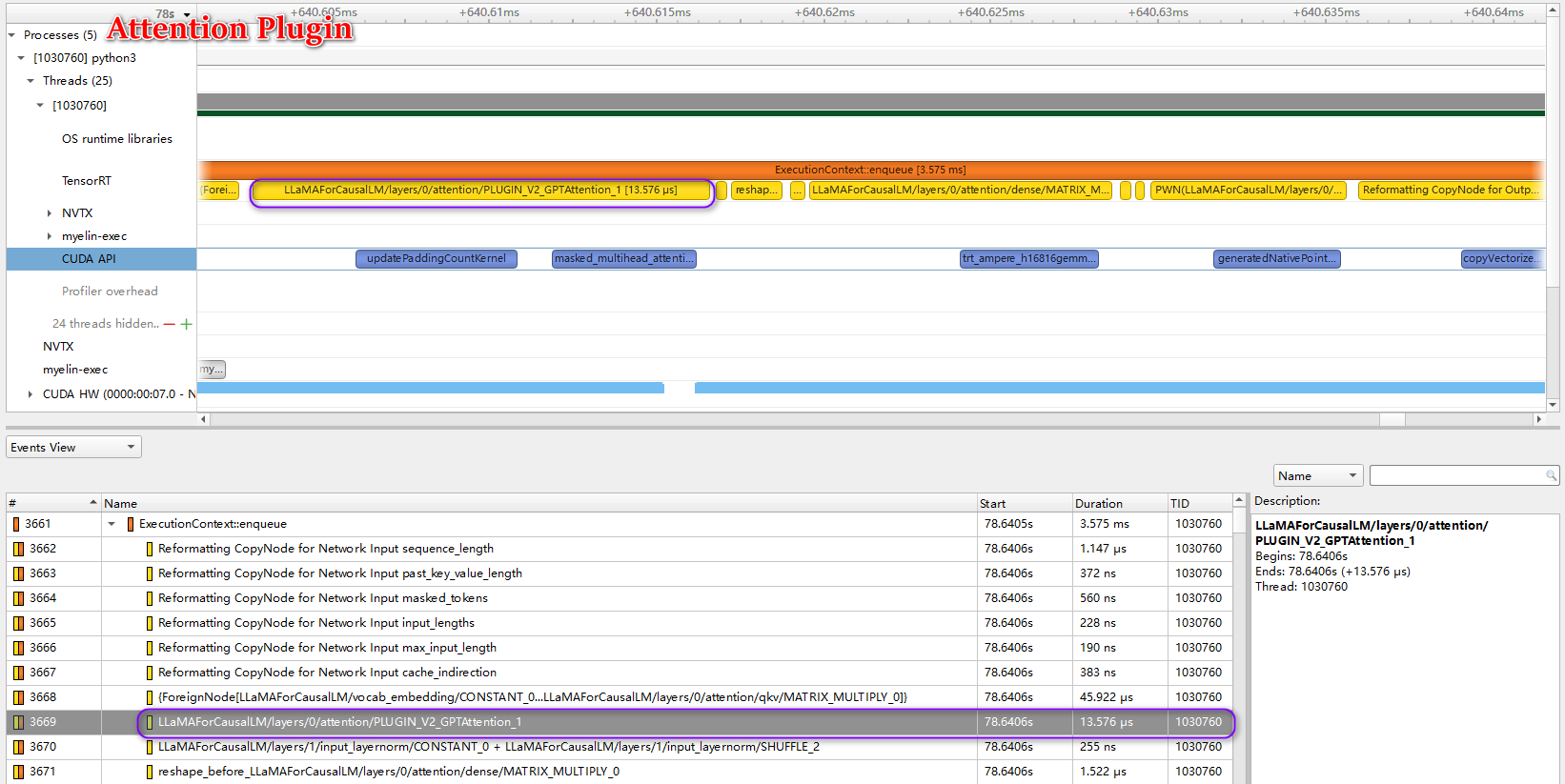The width and height of the screenshot is (1565, 784).
Task: Sort events by the # column header
Action: click(53, 503)
